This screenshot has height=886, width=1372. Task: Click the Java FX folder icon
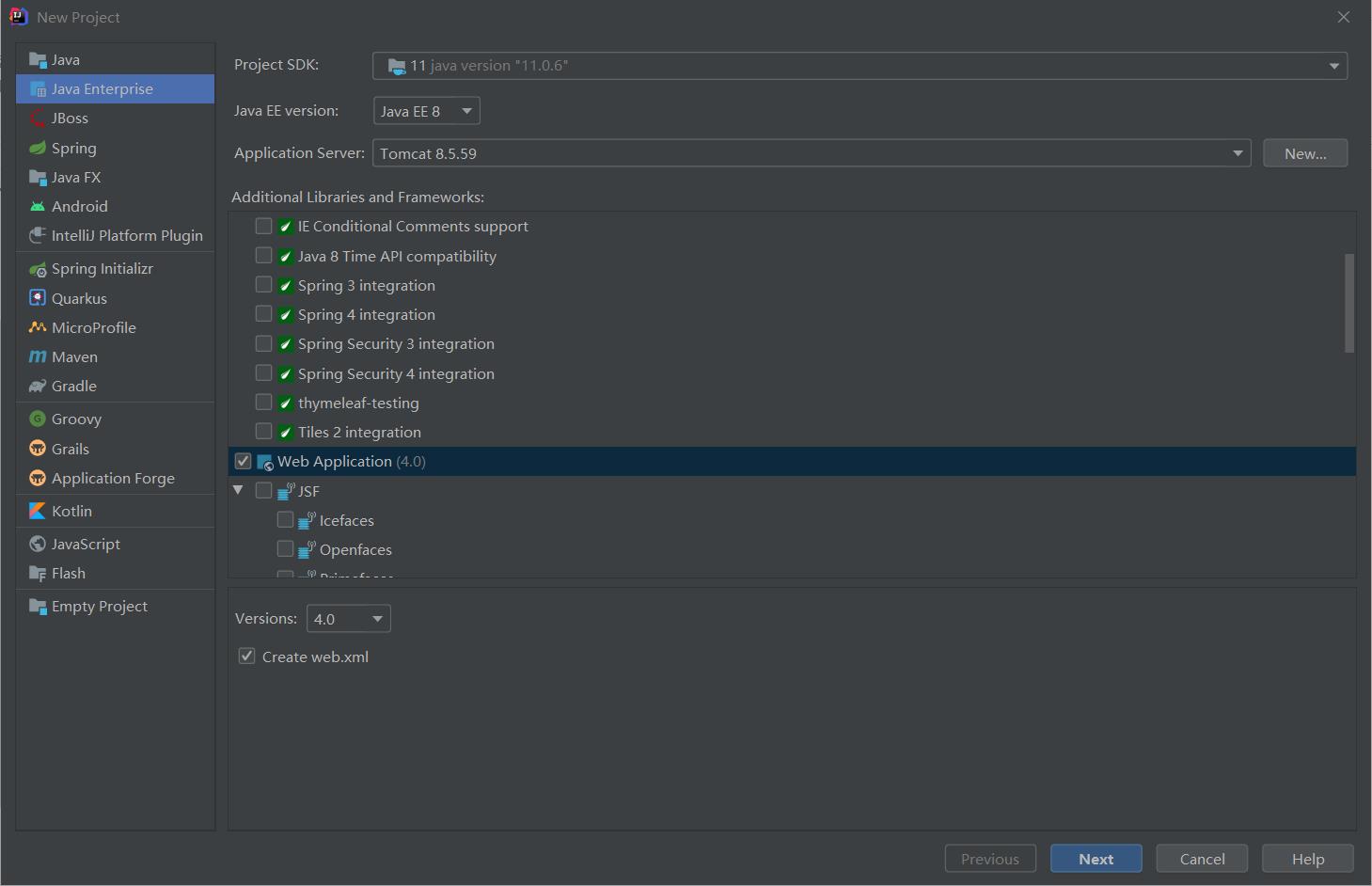(x=38, y=177)
